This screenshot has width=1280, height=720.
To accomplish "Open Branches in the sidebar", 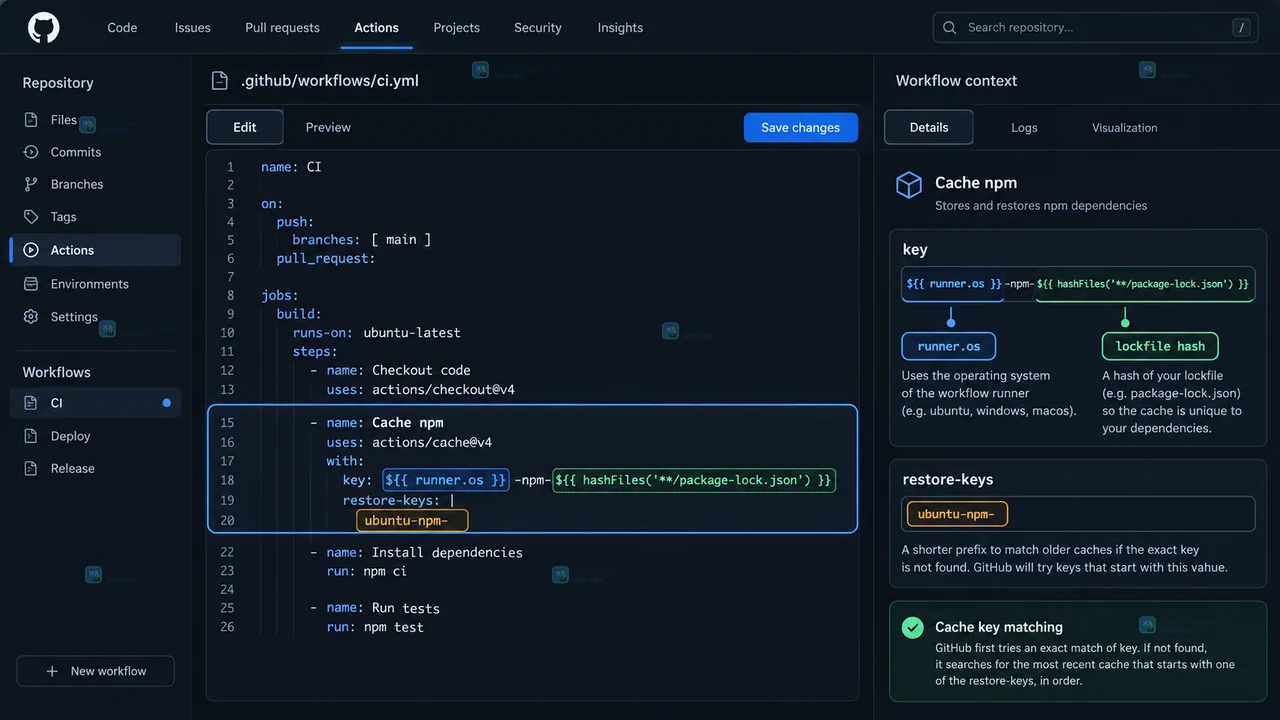I will [77, 184].
